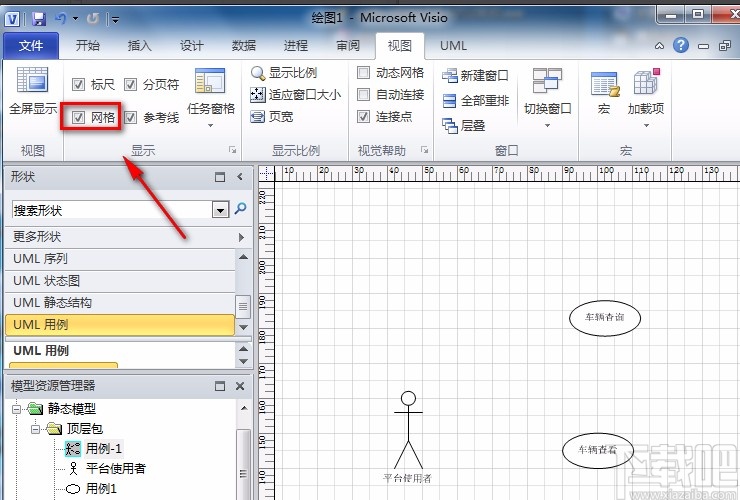Collapse the 顶层包 tree node
This screenshot has height=500, width=740.
(36, 429)
